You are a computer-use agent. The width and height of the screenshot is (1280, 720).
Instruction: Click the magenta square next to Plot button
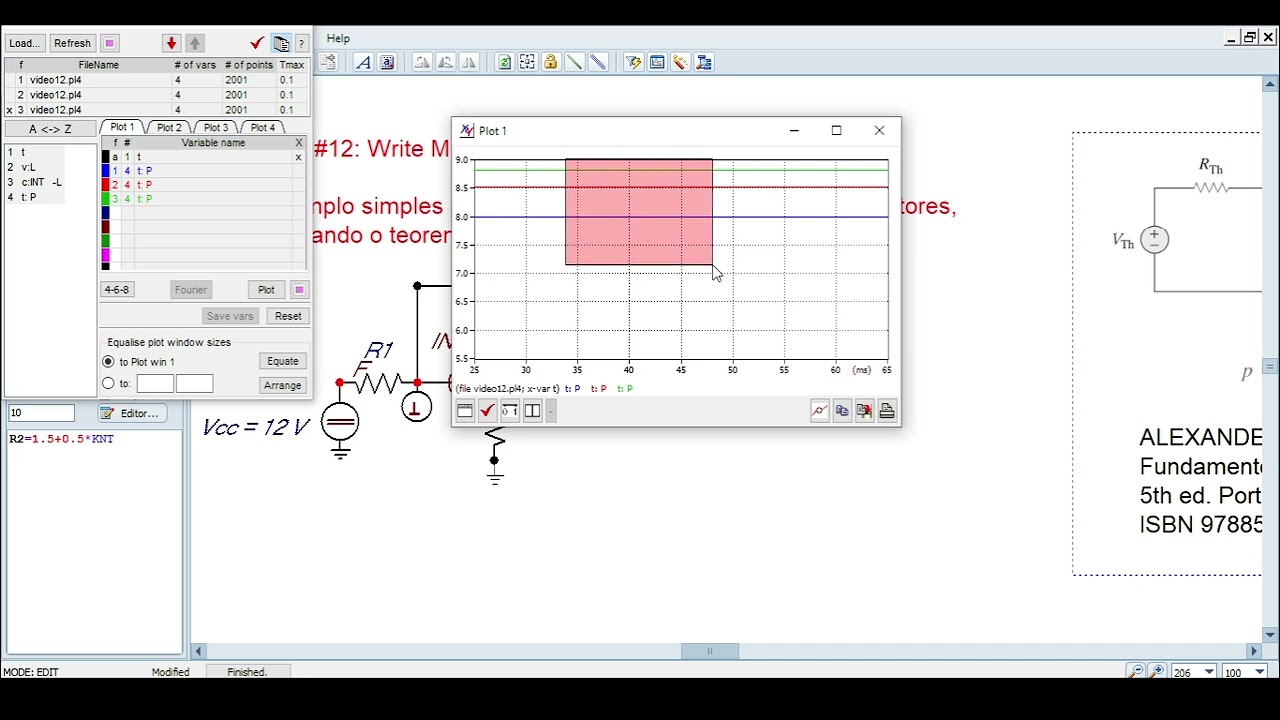point(299,290)
